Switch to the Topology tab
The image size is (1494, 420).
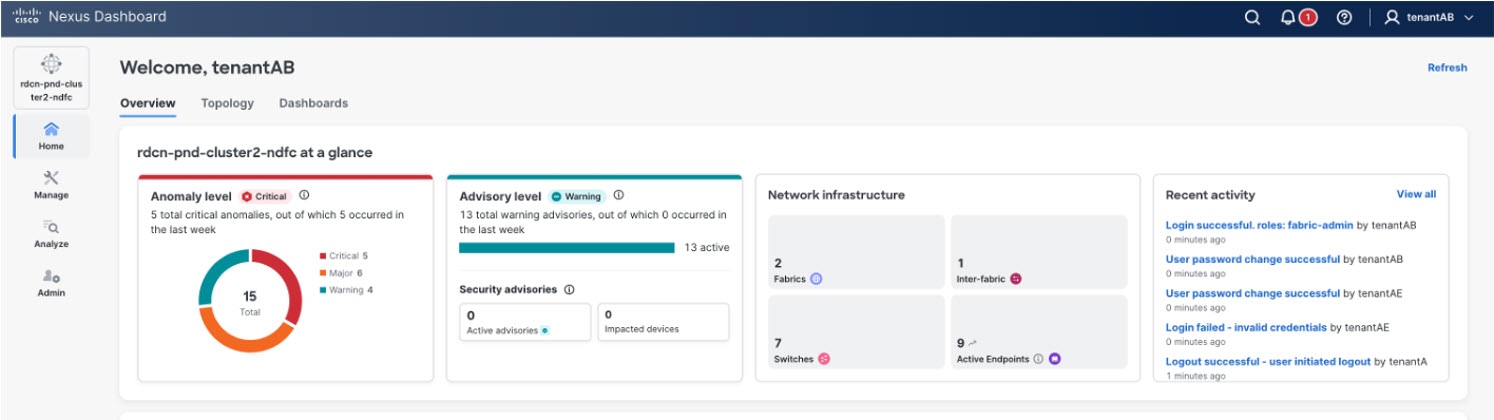click(227, 103)
